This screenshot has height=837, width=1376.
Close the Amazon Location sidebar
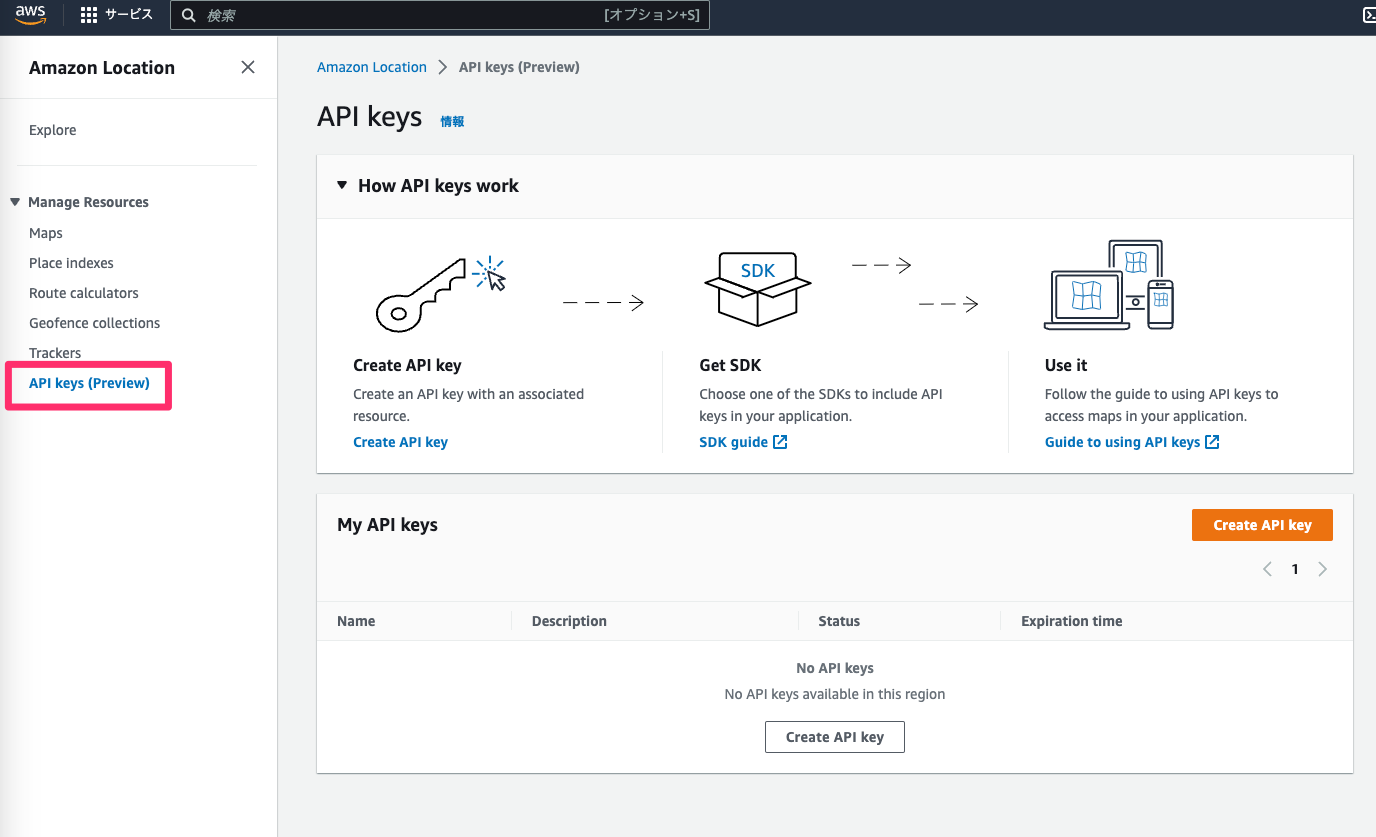(x=248, y=67)
